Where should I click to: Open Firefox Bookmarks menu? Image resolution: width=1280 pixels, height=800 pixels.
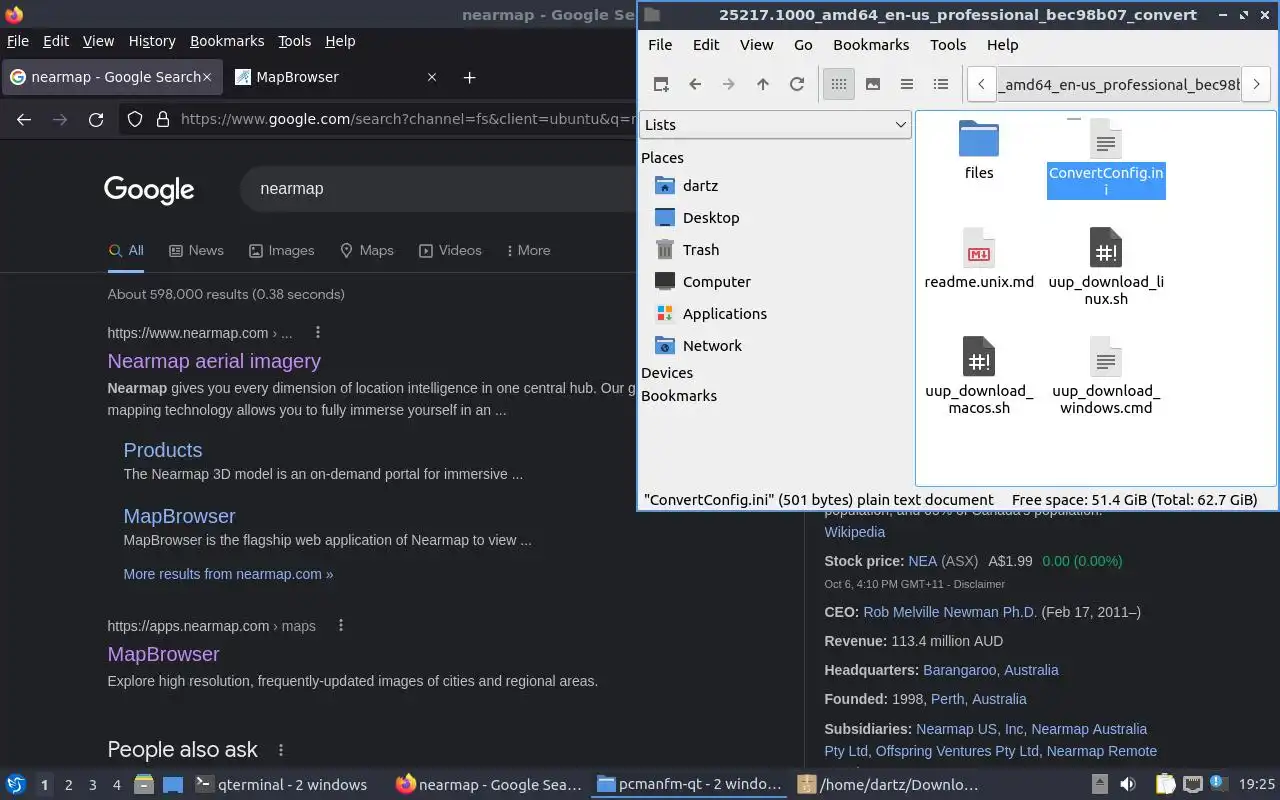pyautogui.click(x=227, y=41)
